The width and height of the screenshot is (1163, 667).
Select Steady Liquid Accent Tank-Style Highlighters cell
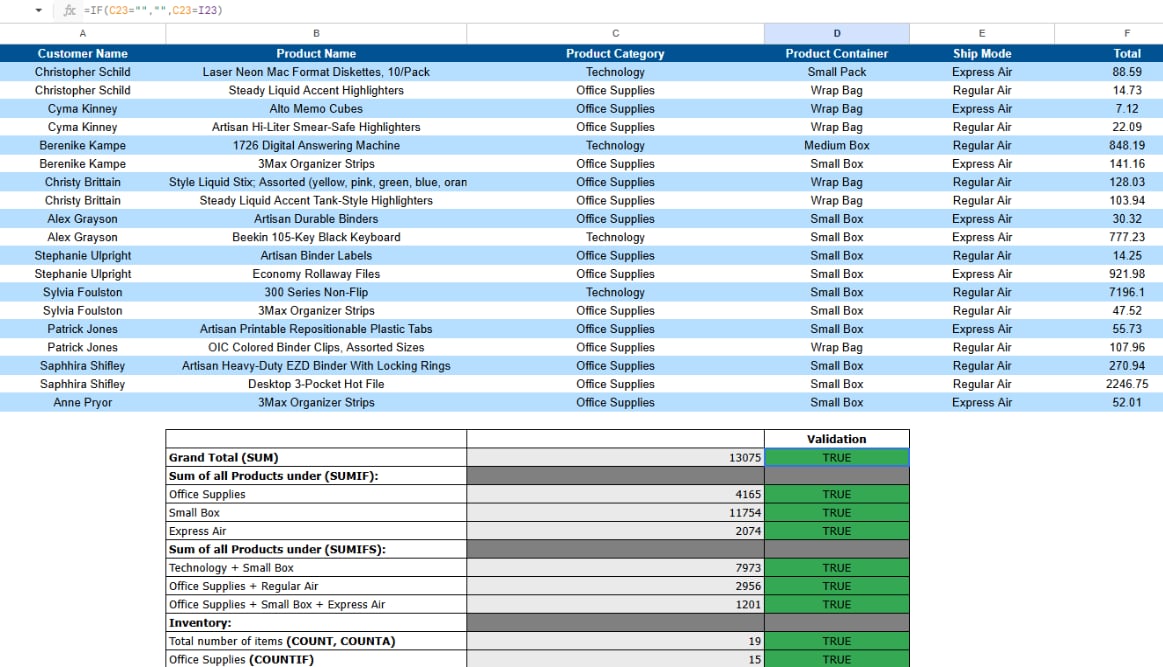[316, 200]
